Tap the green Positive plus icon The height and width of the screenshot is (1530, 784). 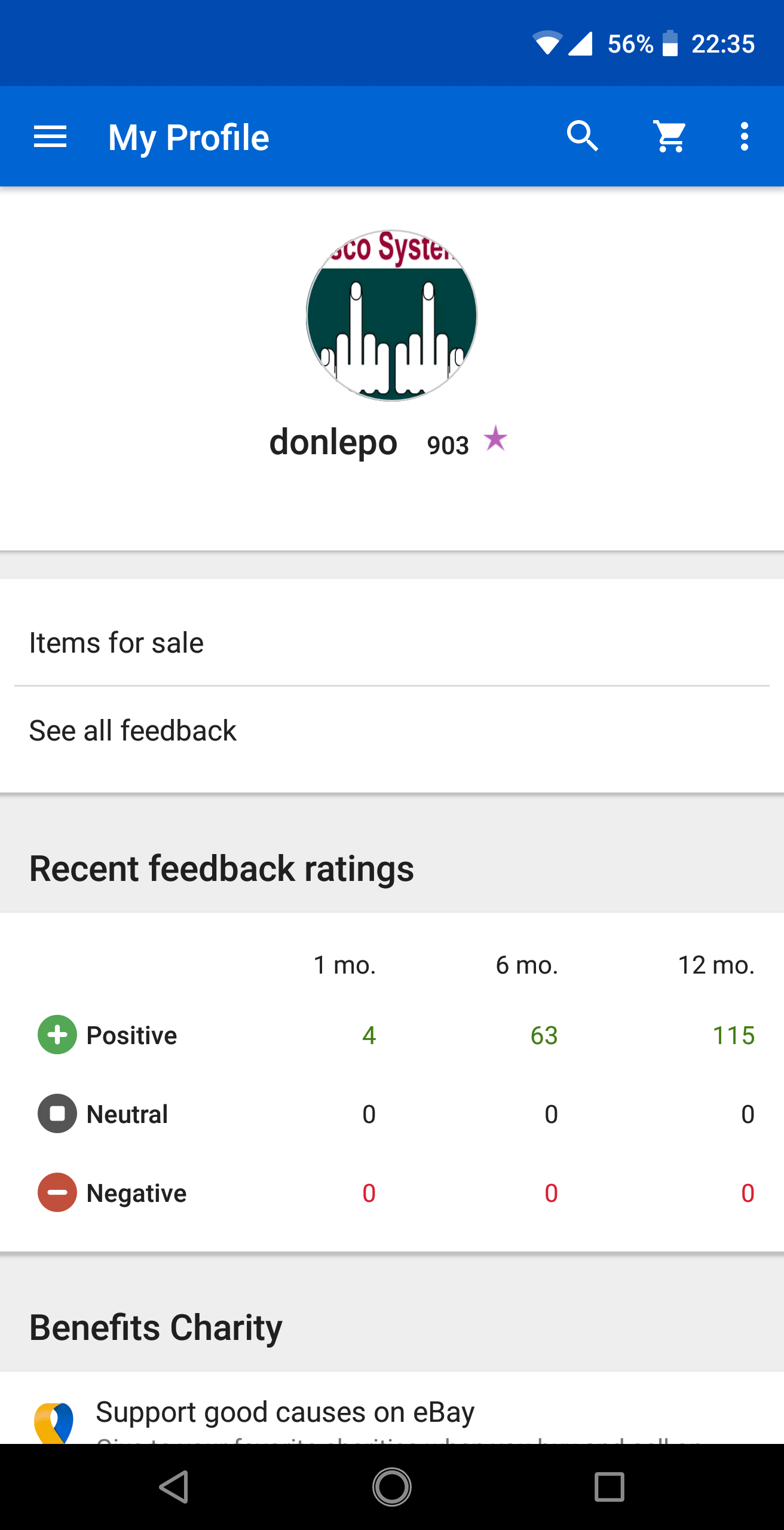57,1035
